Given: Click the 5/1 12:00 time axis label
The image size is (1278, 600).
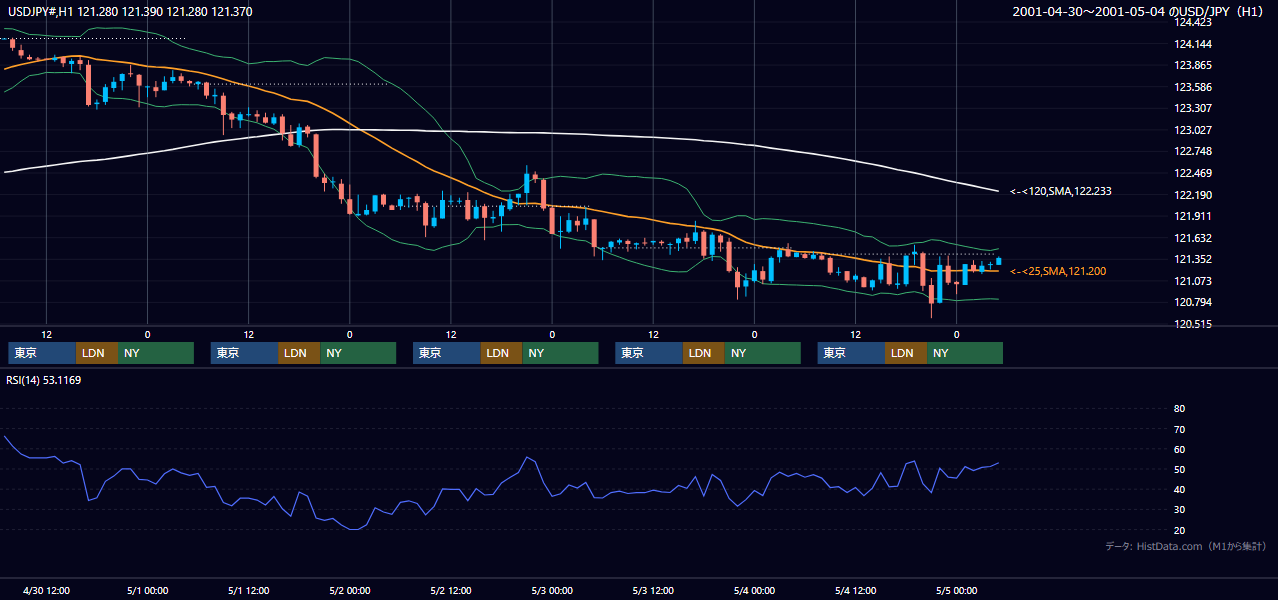Looking at the screenshot, I should pos(248,590).
